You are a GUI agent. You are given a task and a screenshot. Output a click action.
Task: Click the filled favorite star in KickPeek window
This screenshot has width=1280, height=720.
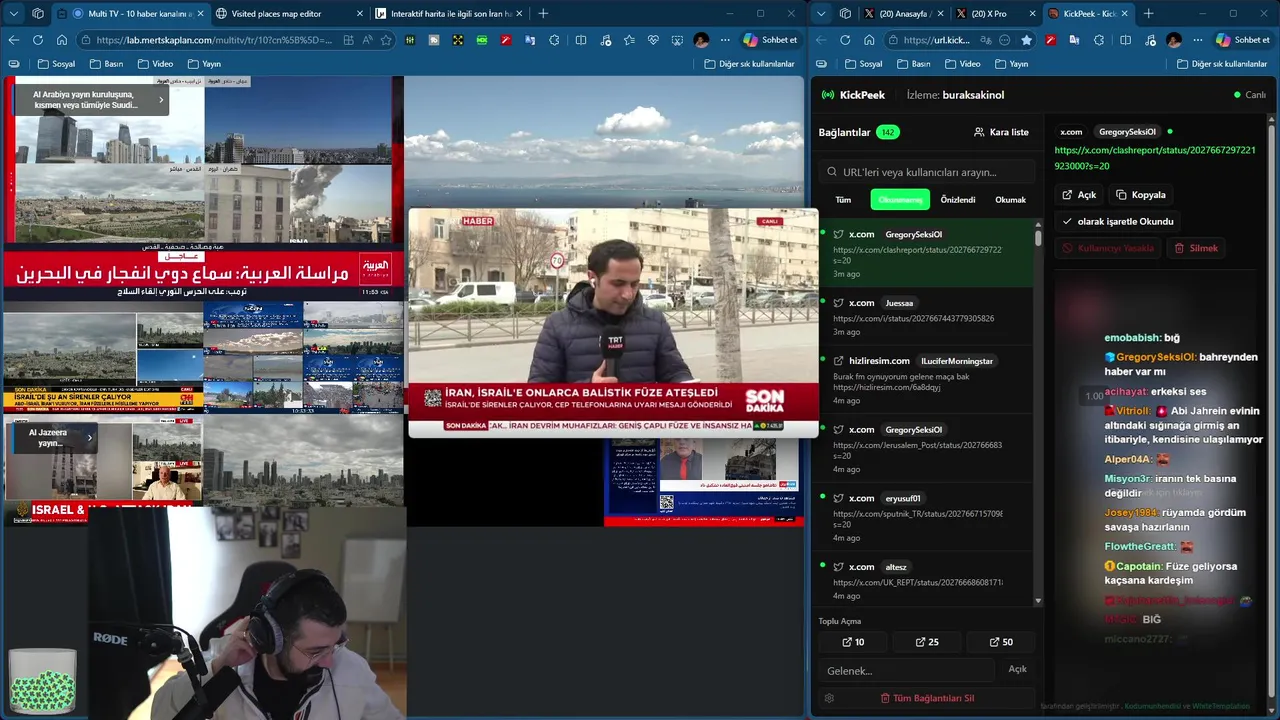point(1026,40)
